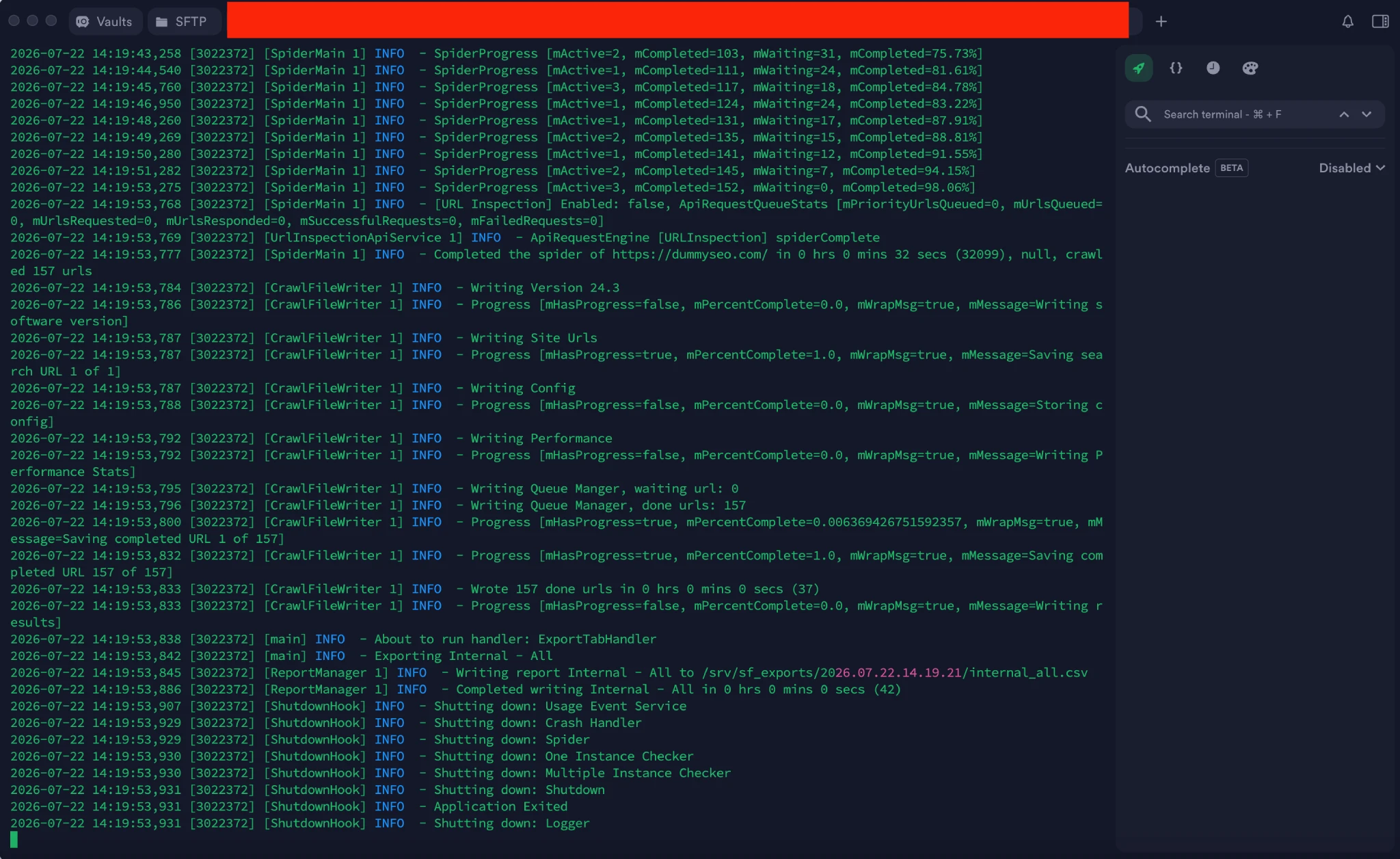Click log text 'Shutting down: Crash Handler'
This screenshot has width=1400, height=859.
click(537, 723)
